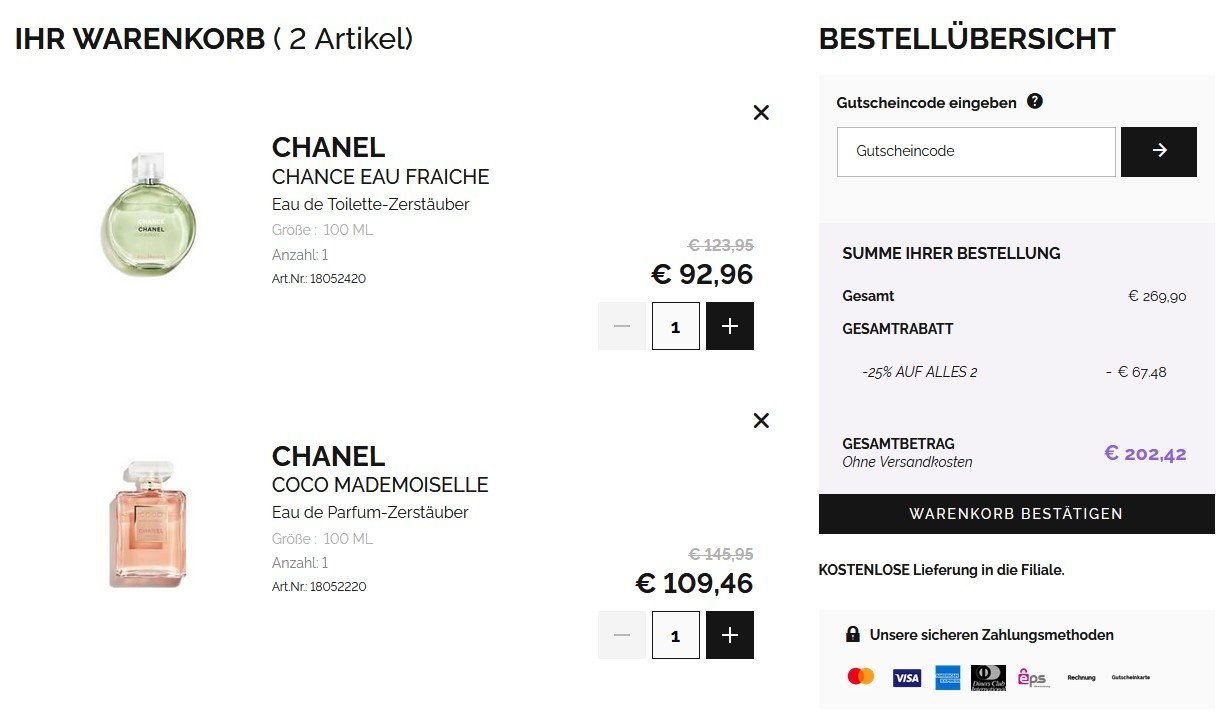The width and height of the screenshot is (1229, 717).
Task: Decrease Coco Mademoiselle quantity with minus
Action: (x=622, y=635)
